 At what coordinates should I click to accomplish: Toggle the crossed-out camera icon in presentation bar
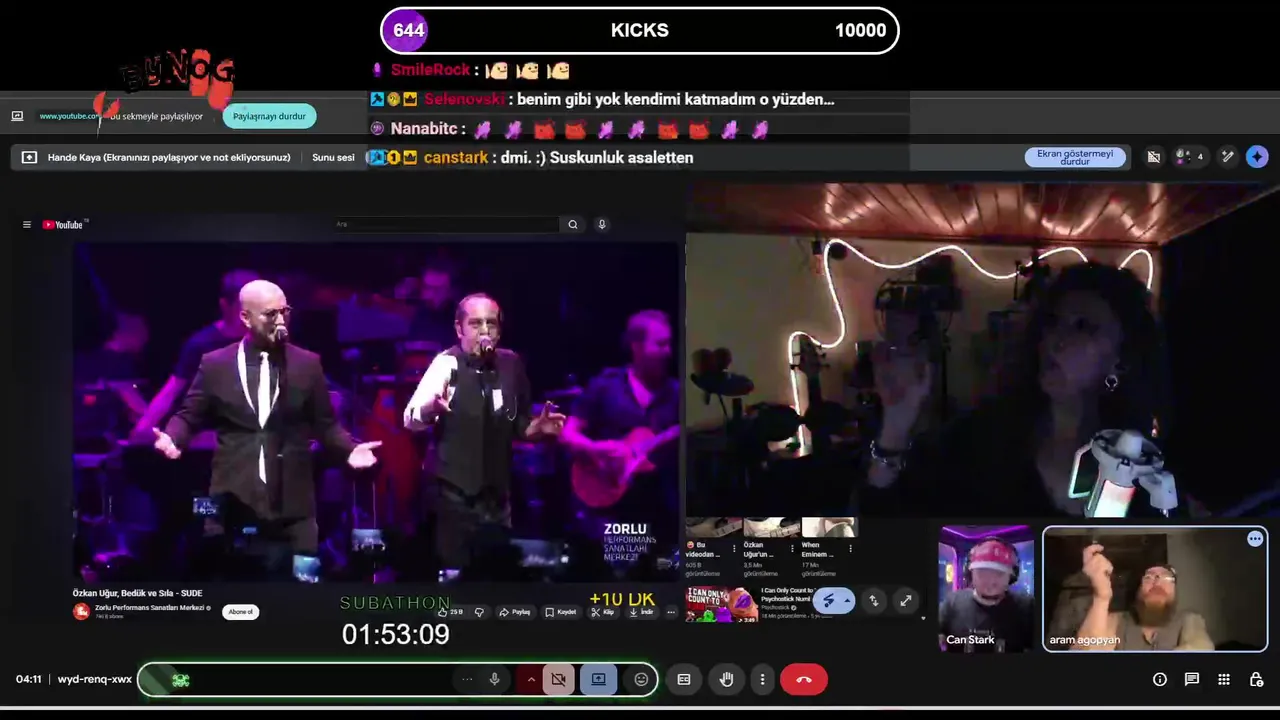[x=1153, y=157]
